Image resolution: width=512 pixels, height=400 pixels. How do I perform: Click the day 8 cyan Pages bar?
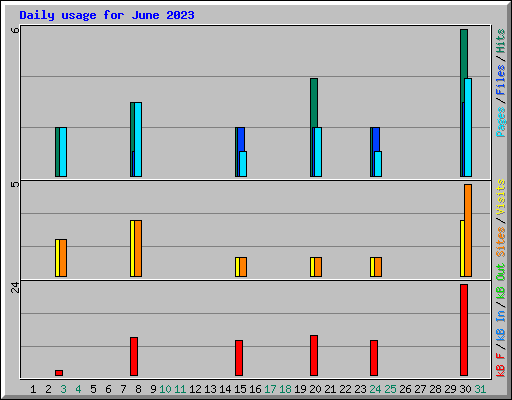(x=138, y=139)
